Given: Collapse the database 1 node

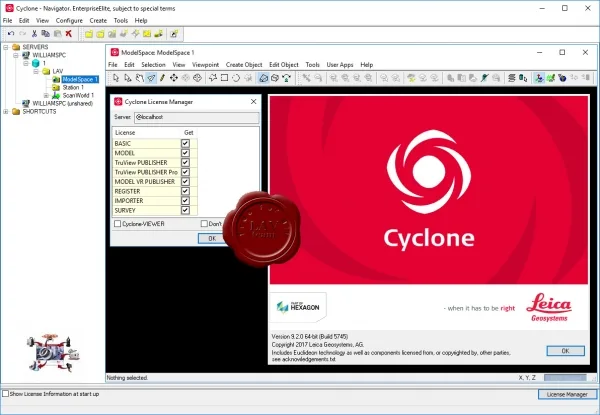Looking at the screenshot, I should [26, 63].
